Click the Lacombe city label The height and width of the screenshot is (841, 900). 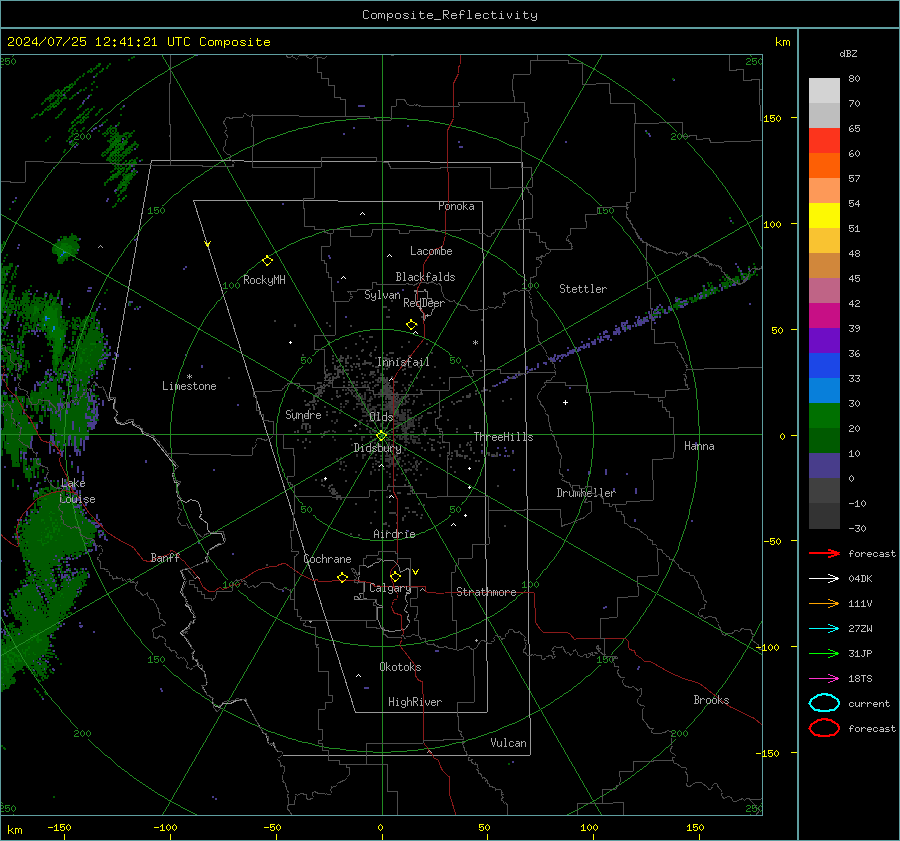click(431, 251)
